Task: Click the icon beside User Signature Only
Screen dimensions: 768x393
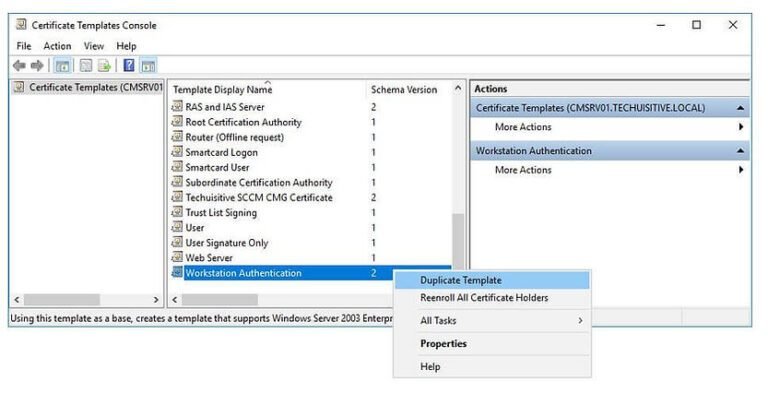Action: pyautogui.click(x=177, y=243)
